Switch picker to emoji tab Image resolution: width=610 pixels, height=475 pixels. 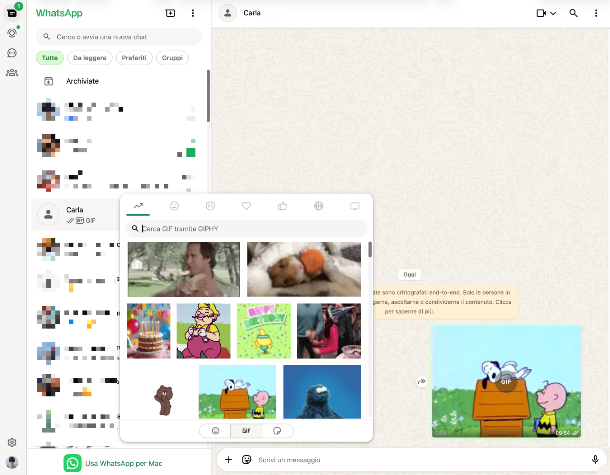[x=215, y=431]
